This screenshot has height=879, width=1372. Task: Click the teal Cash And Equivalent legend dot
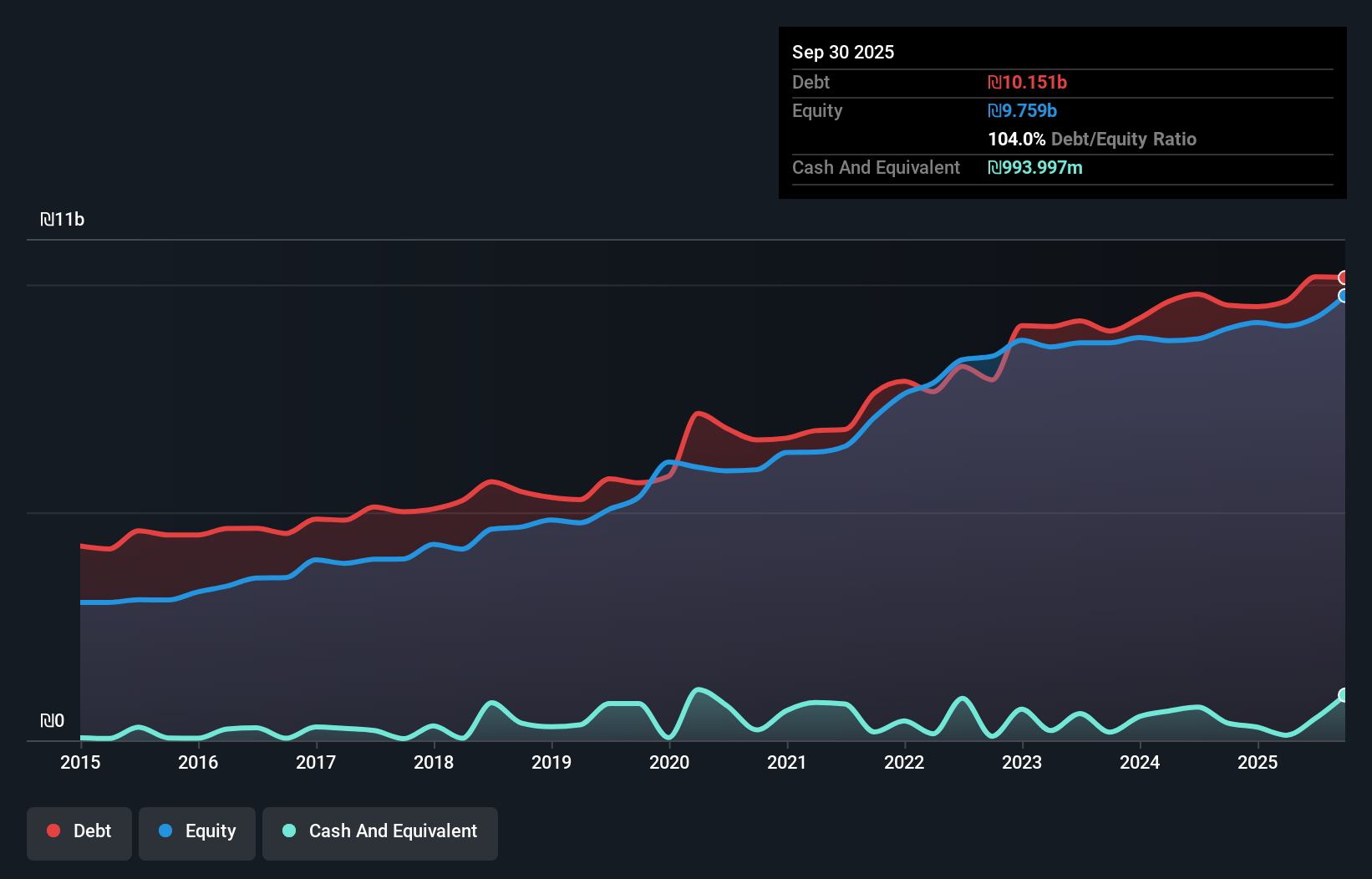pyautogui.click(x=288, y=831)
